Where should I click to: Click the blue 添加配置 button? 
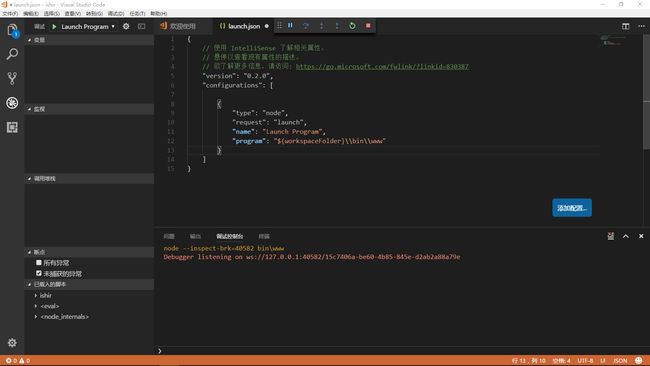572,208
